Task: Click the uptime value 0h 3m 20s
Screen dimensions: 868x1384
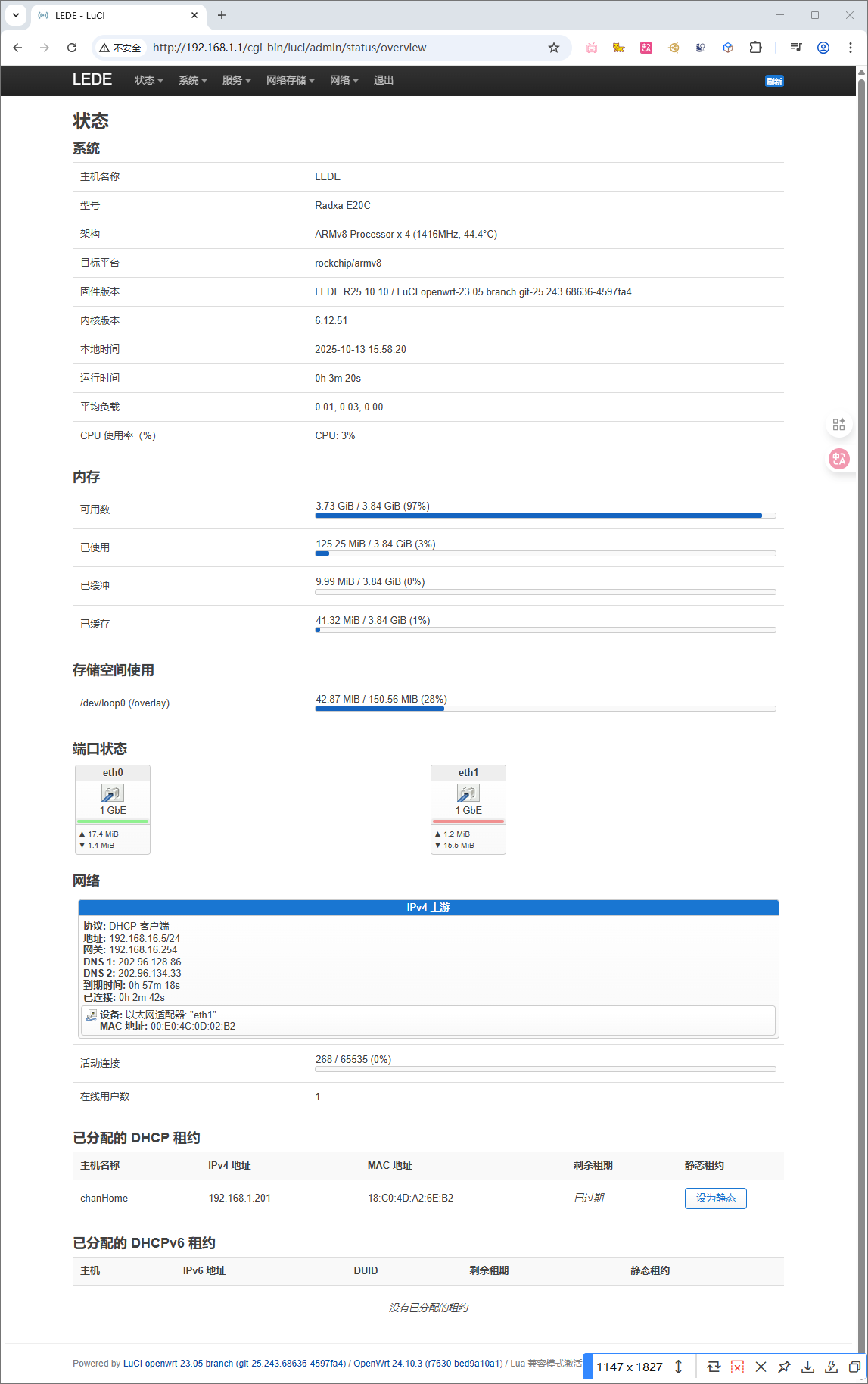Action: point(338,378)
